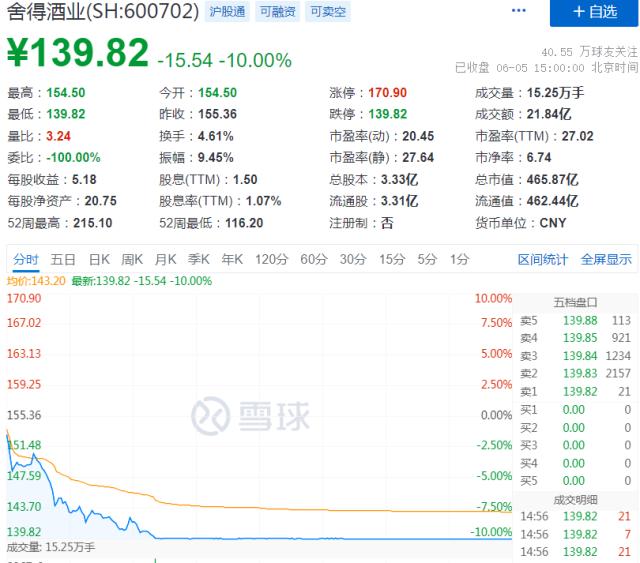This screenshot has width=640, height=563.
Task: Click 全屏显示 to show fullscreen
Action: coord(606,259)
